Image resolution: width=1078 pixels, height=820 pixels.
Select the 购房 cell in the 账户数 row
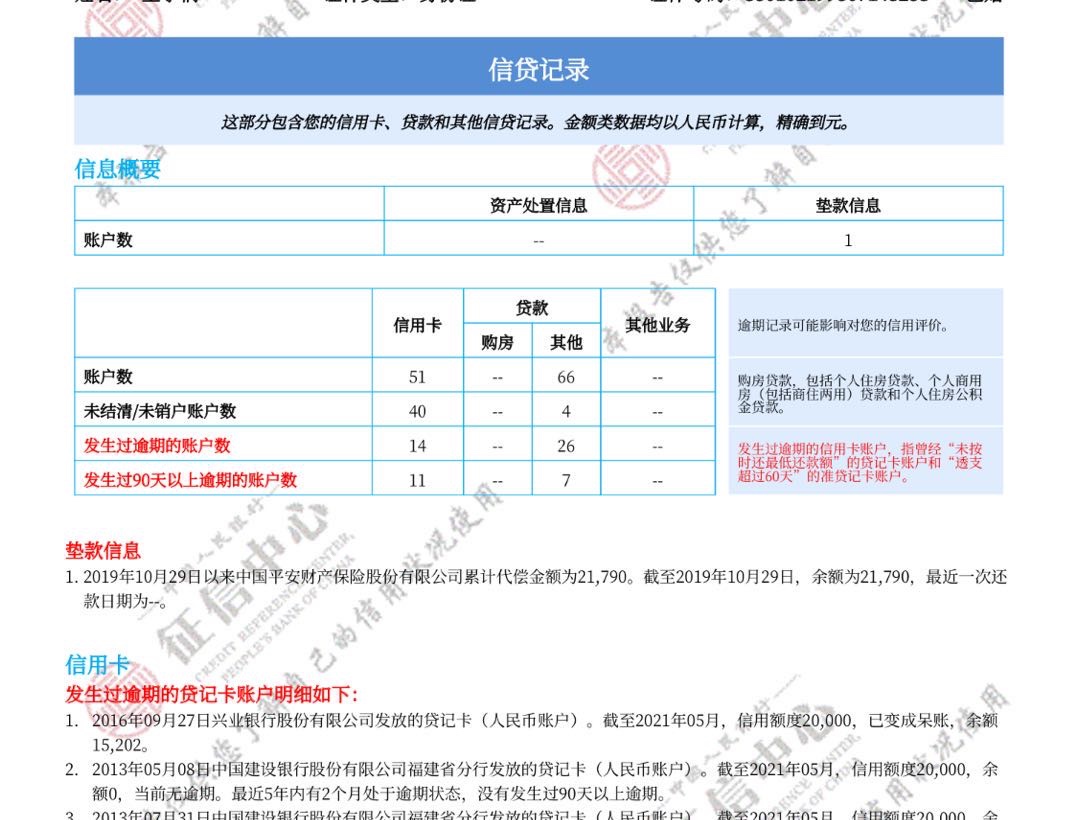pyautogui.click(x=498, y=377)
